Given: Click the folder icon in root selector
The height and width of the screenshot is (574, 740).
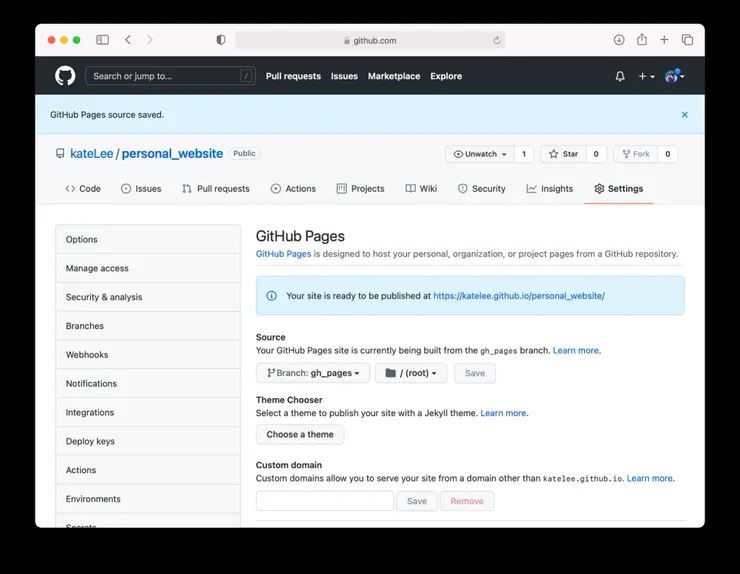Looking at the screenshot, I should 390,373.
